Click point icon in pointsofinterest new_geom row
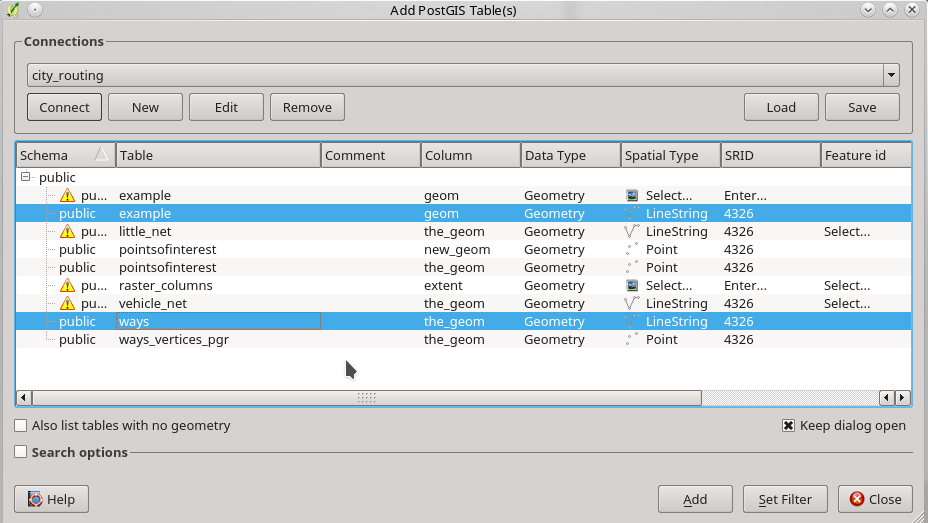This screenshot has height=523, width=928. [632, 249]
